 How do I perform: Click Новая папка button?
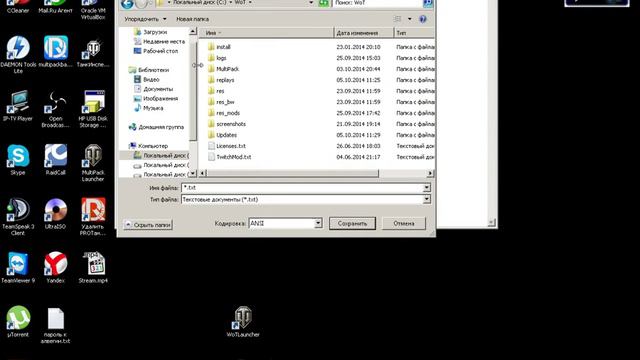tap(192, 19)
